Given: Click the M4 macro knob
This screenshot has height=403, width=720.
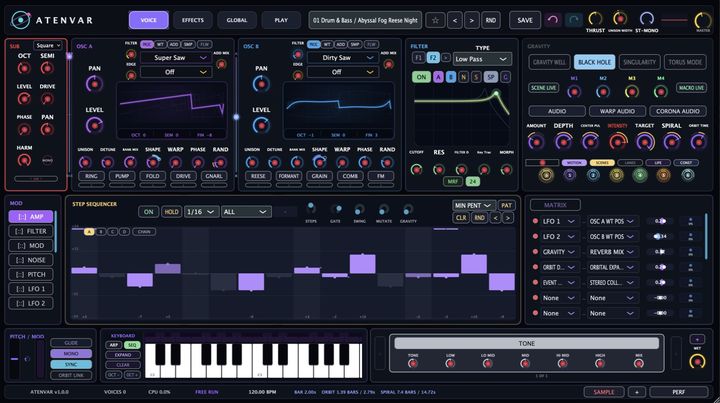Looking at the screenshot, I should 660,92.
